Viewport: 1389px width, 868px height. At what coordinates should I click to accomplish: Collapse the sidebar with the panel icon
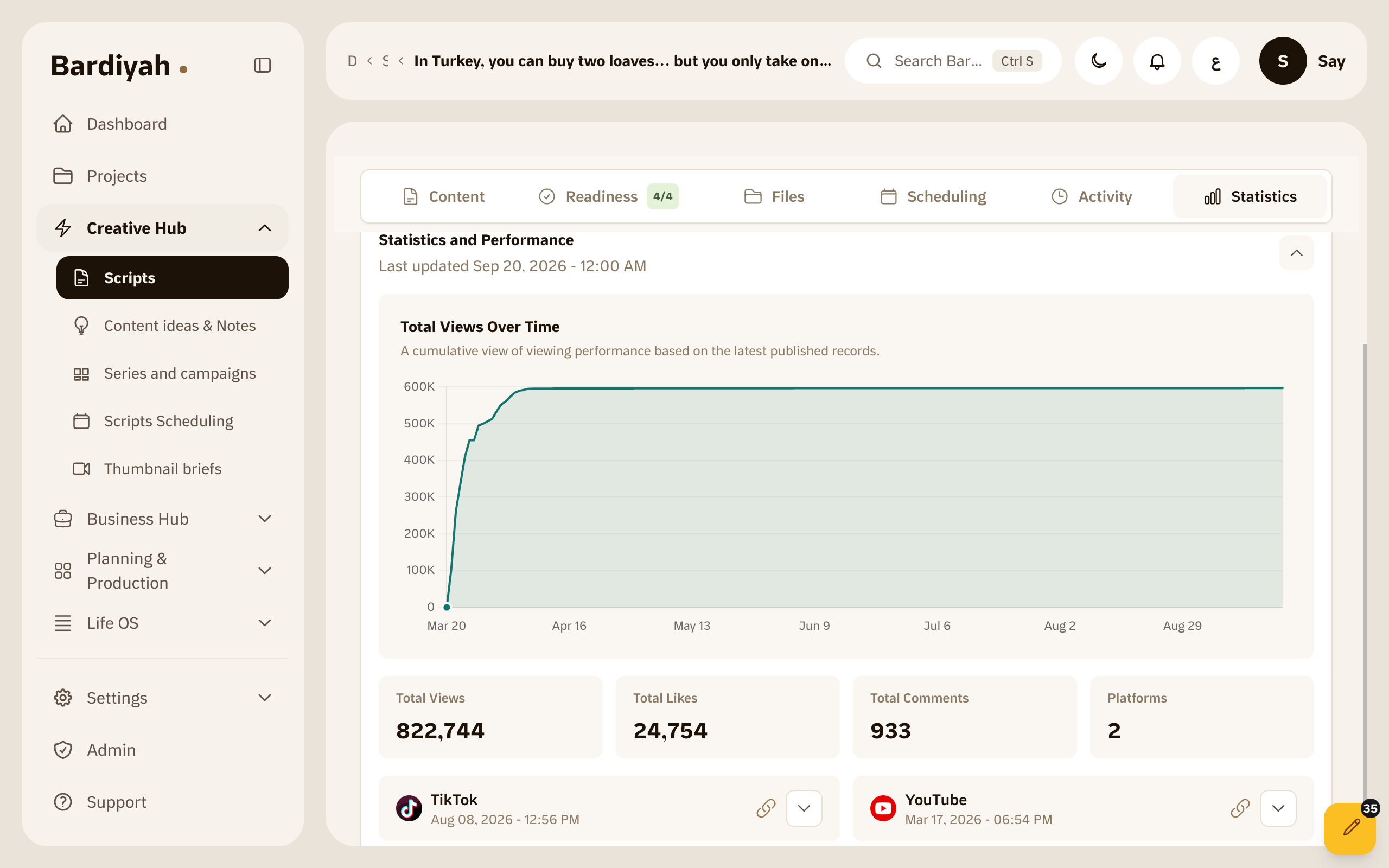pos(262,66)
